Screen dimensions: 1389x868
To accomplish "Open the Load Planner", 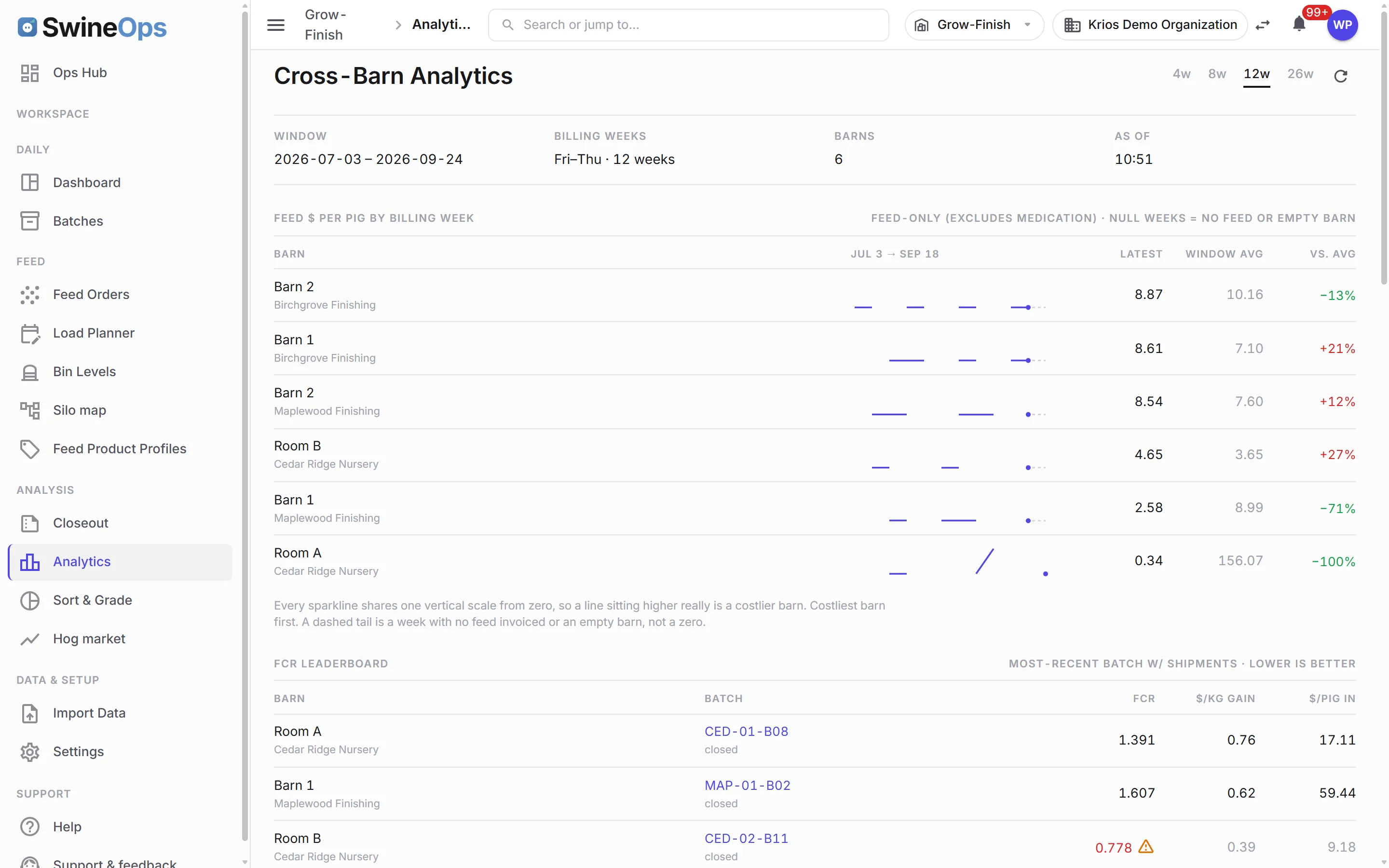I will click(x=120, y=333).
